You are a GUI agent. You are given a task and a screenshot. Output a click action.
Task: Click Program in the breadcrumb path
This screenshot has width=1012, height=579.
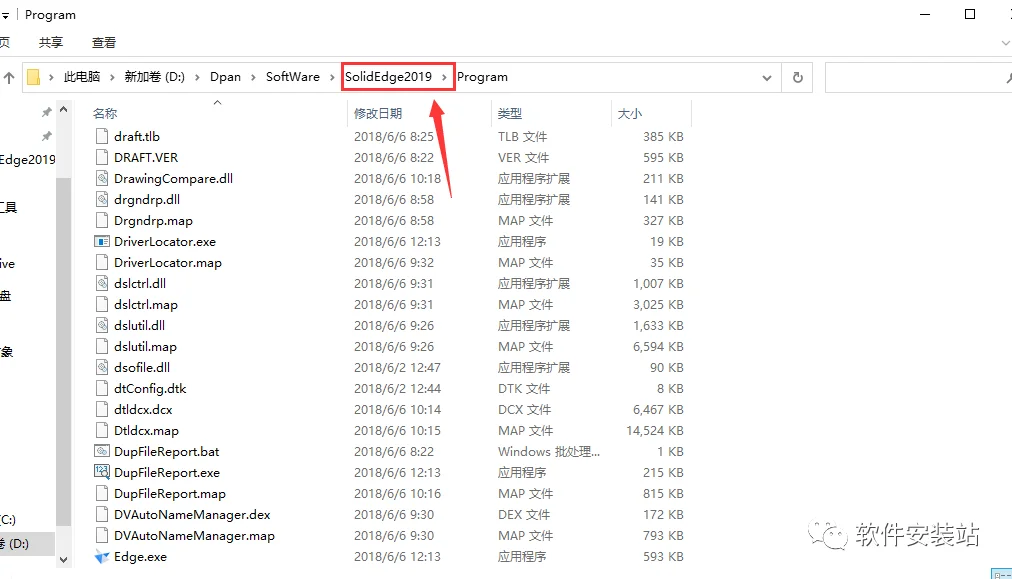(482, 77)
